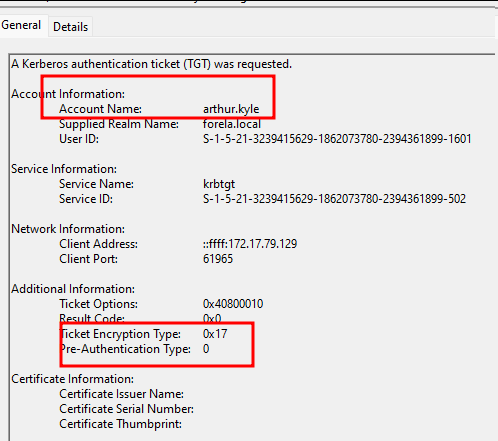Screen dimensions: 498x441
Task: Click the Network Information heading
Action: tap(68, 229)
